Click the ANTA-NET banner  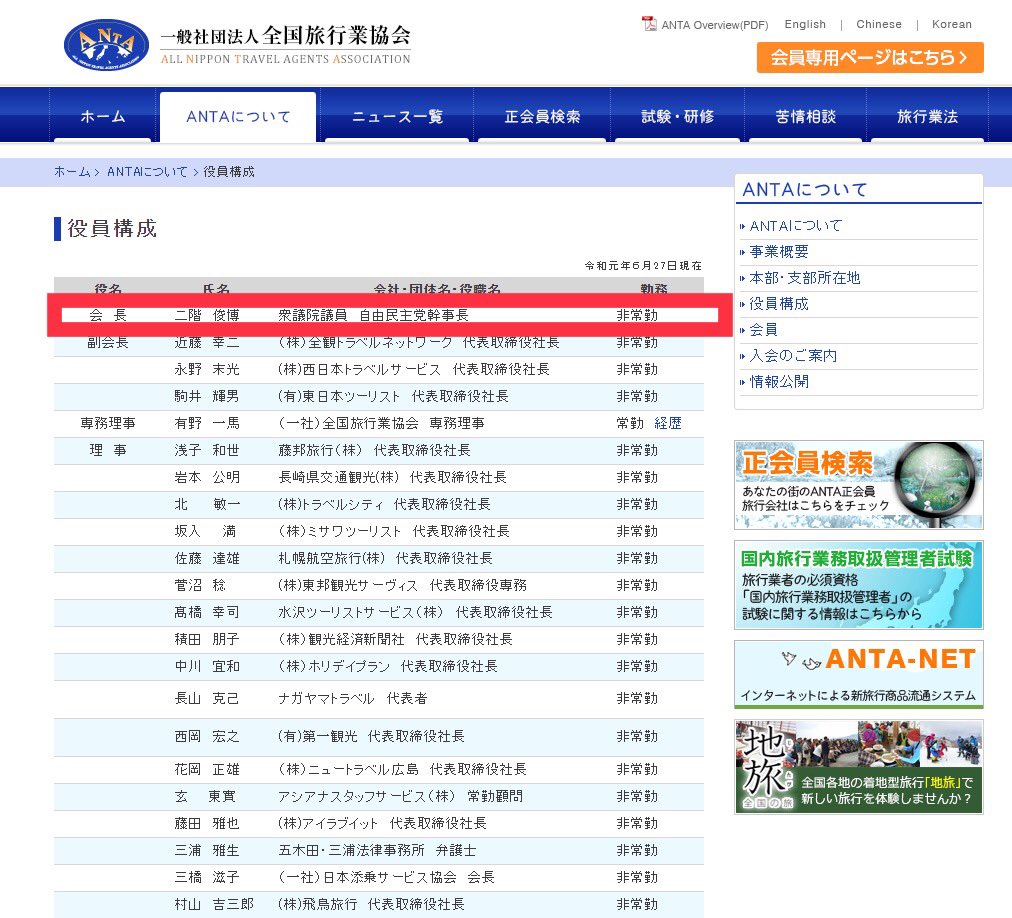pyautogui.click(x=858, y=674)
